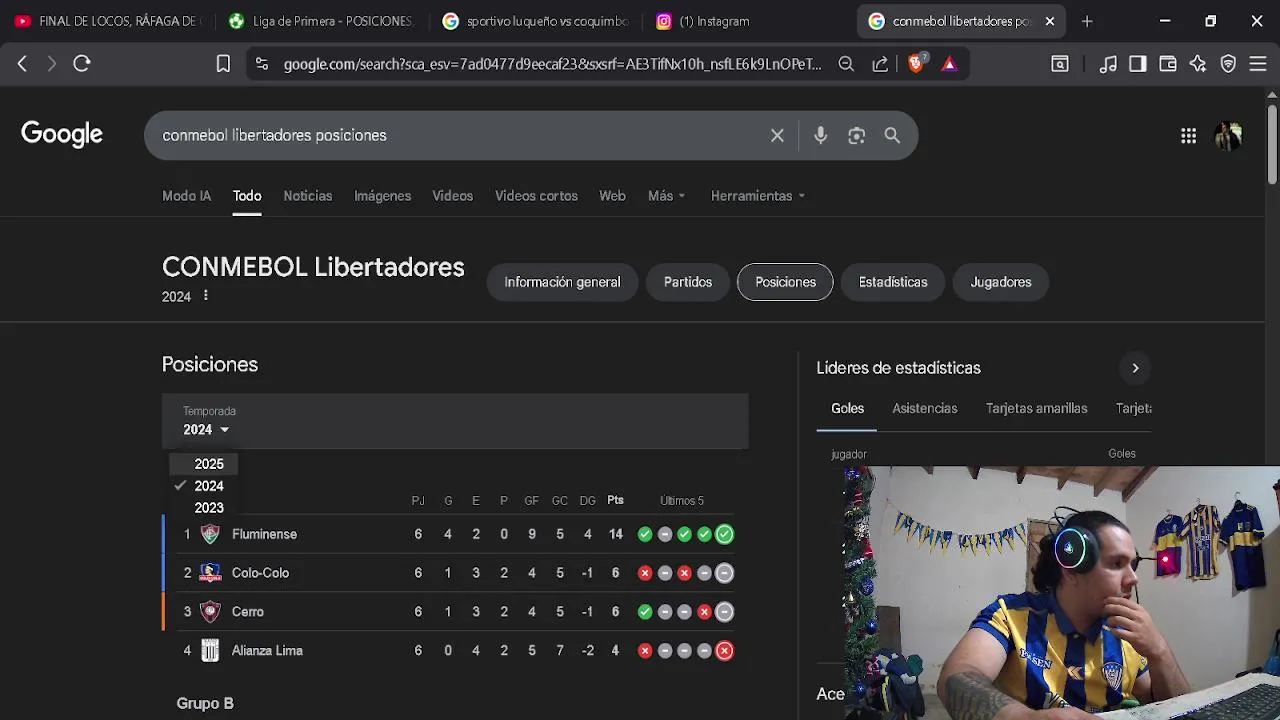The height and width of the screenshot is (720, 1280).
Task: Click Fluminense's most recent win result icon
Action: click(x=724, y=534)
